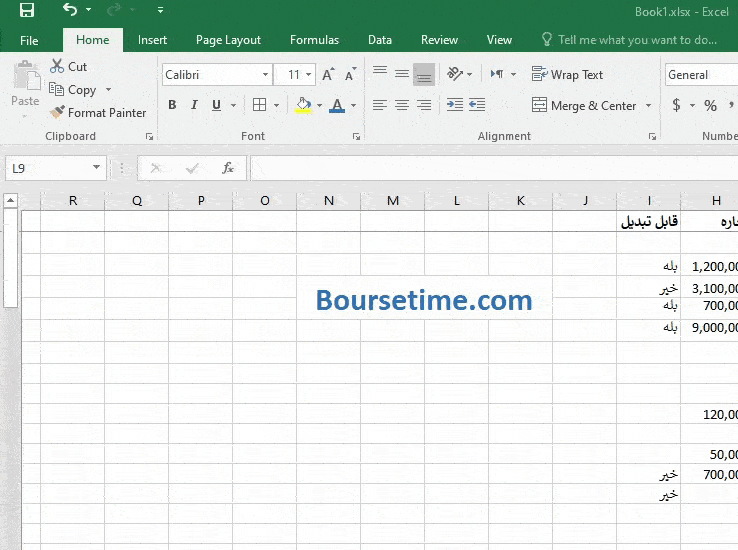Switch to the View tab
Screen dimensions: 738x550
[499, 40]
